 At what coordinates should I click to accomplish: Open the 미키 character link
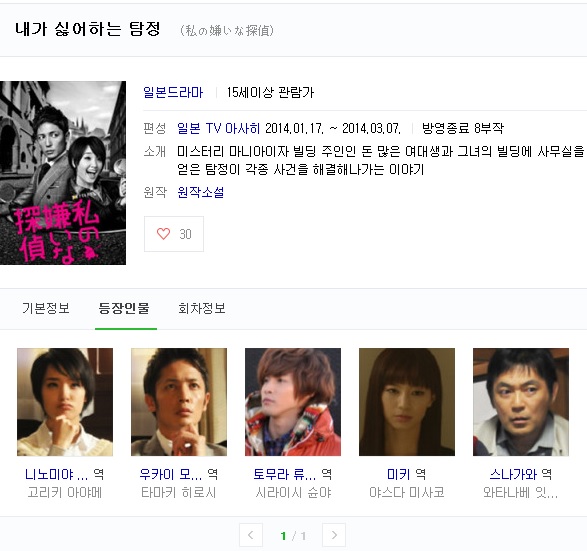click(x=399, y=475)
